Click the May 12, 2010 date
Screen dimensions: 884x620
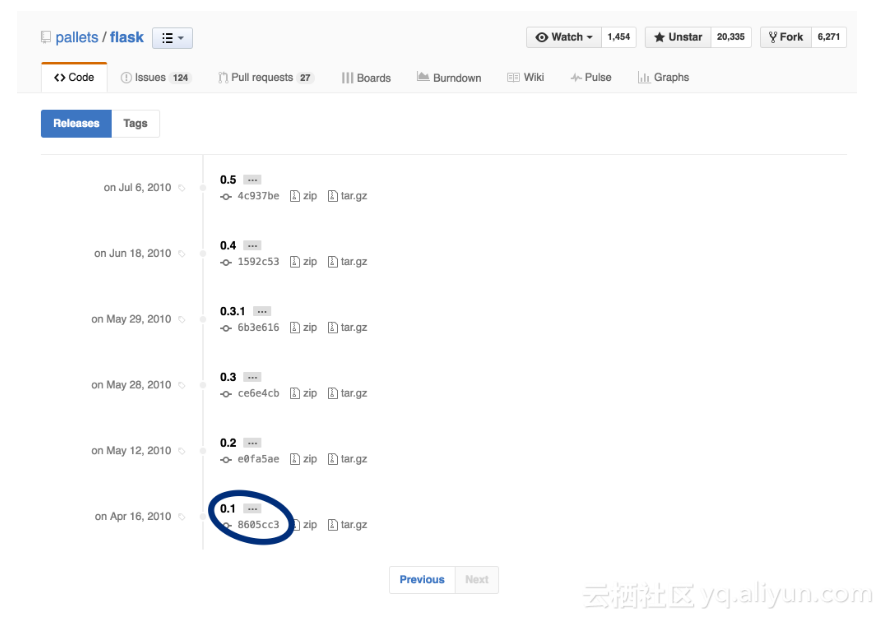pos(131,451)
